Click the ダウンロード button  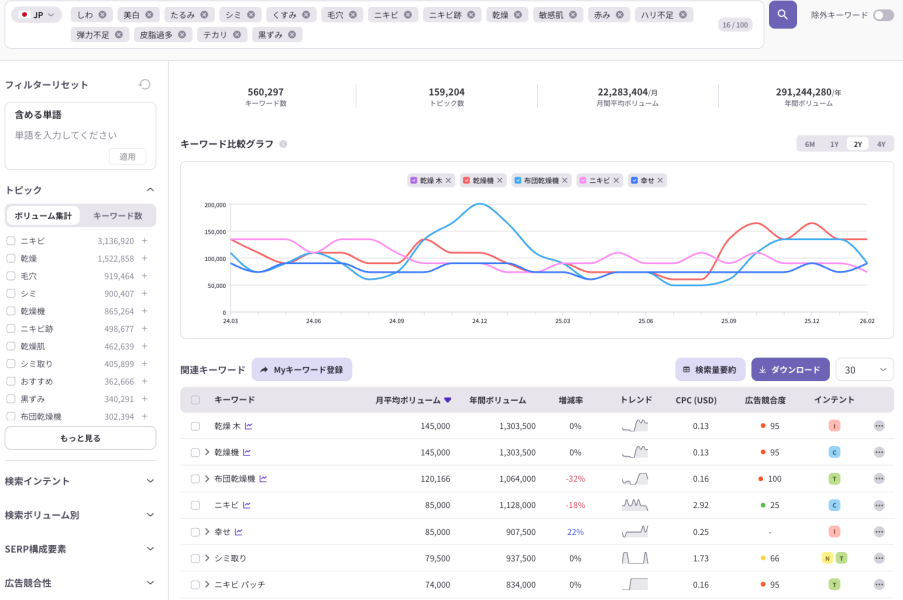(789, 370)
